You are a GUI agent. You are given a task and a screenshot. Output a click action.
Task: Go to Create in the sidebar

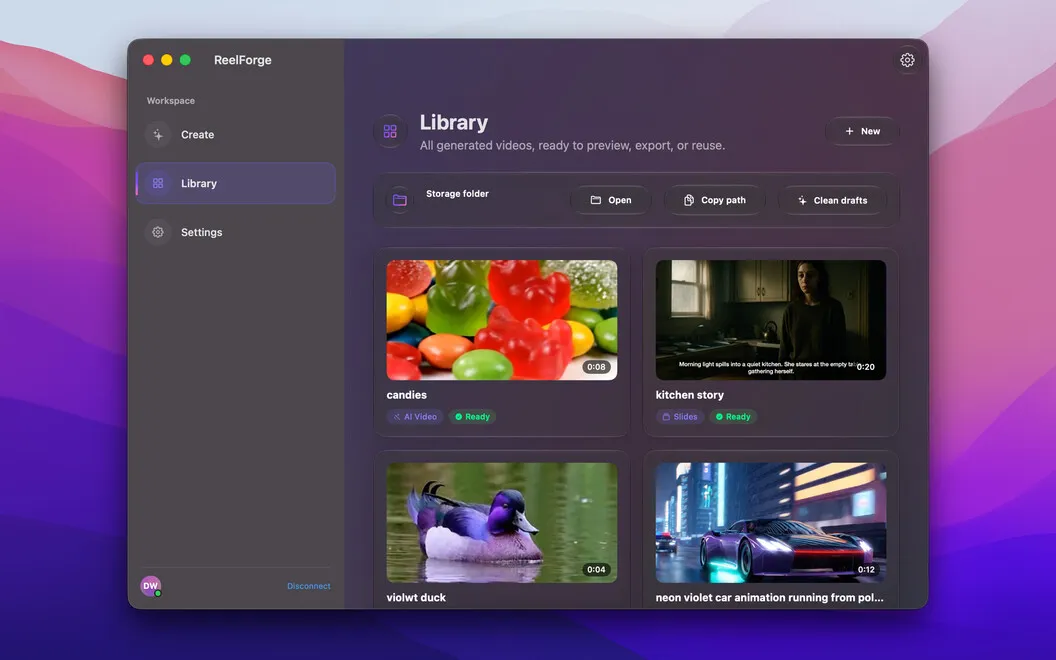[236, 135]
